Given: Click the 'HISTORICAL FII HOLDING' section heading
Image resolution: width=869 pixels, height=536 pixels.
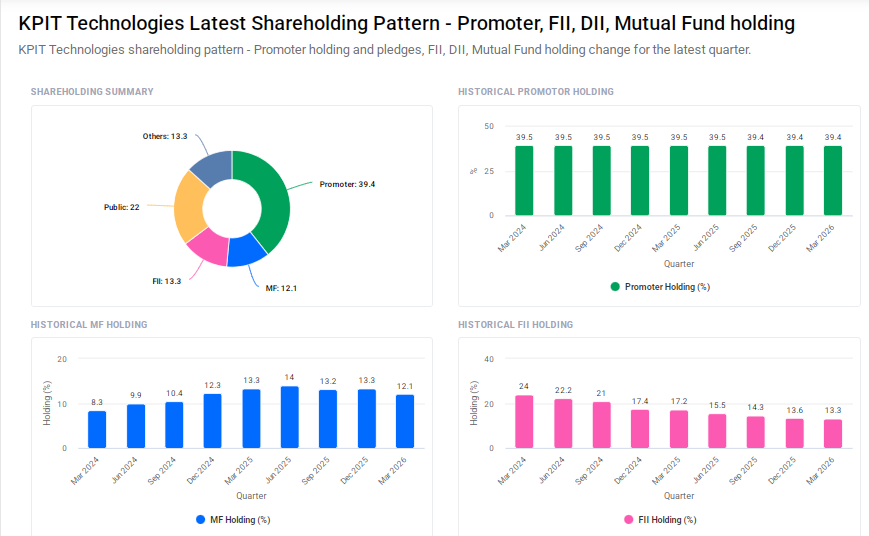Looking at the screenshot, I should pyautogui.click(x=515, y=324).
